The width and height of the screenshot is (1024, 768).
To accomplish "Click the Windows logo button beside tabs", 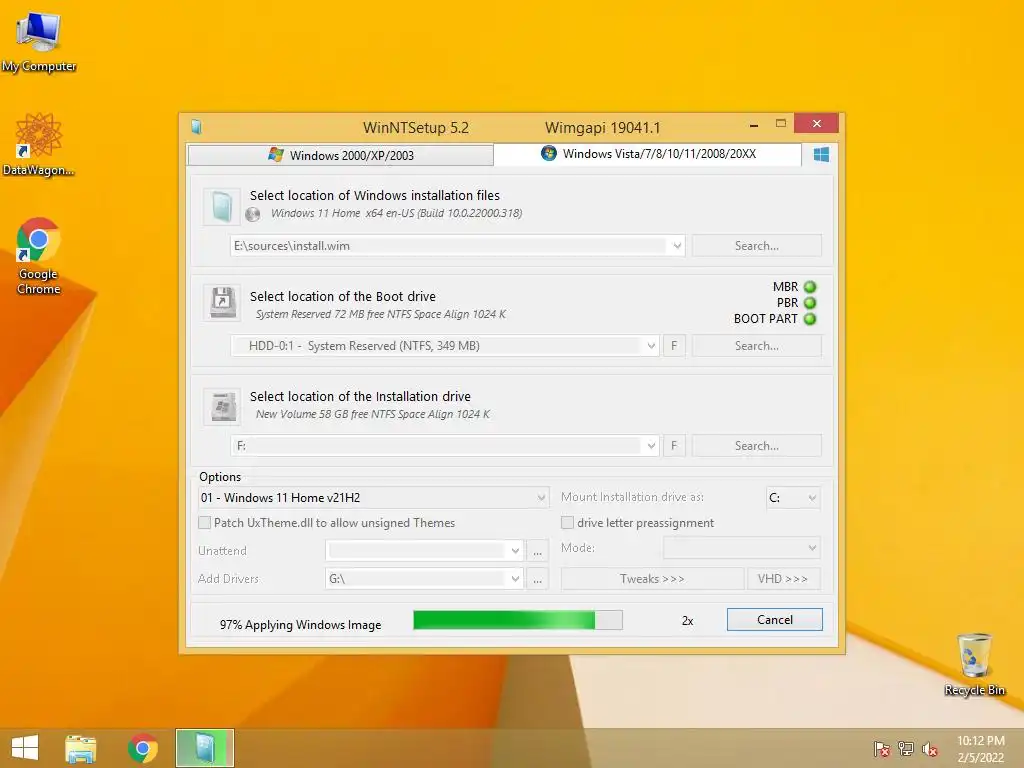I will point(821,154).
